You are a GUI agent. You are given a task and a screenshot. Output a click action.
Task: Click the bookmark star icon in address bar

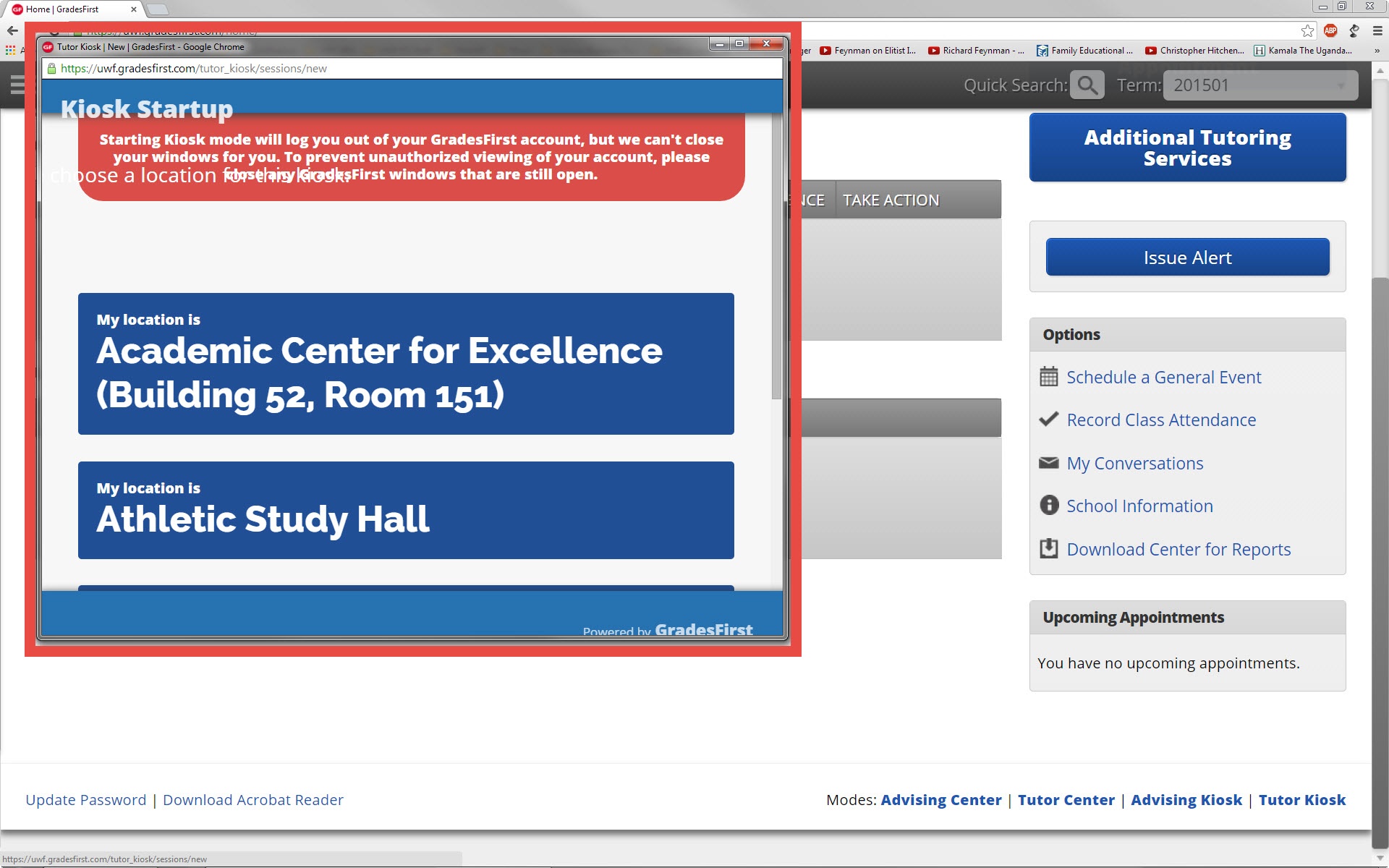(x=1307, y=30)
